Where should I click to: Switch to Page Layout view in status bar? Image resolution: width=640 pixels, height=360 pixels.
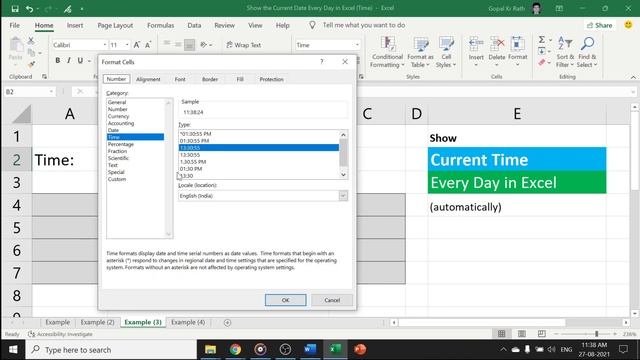click(x=522, y=334)
